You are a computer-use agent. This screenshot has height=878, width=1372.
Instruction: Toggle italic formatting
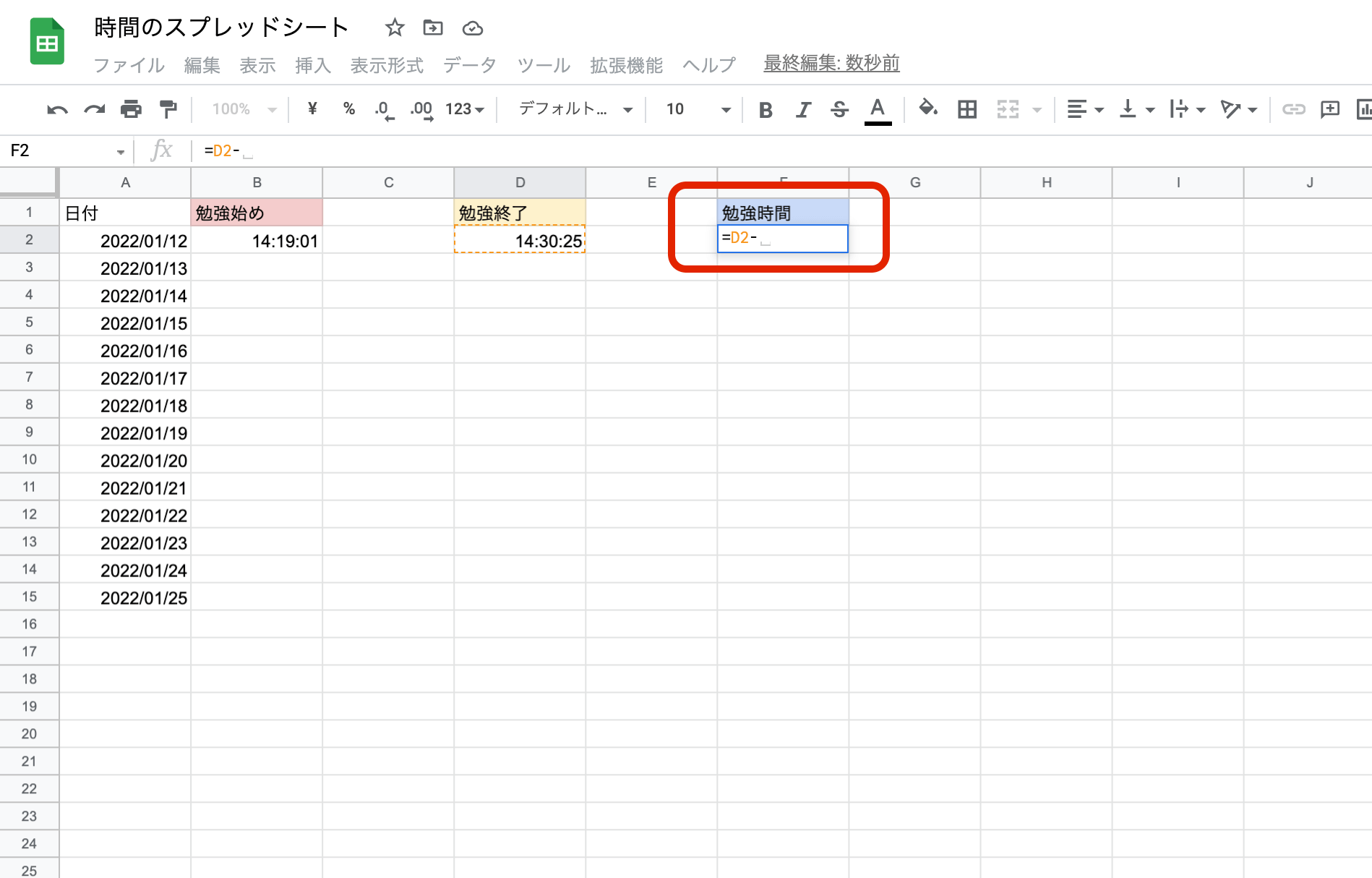802,109
